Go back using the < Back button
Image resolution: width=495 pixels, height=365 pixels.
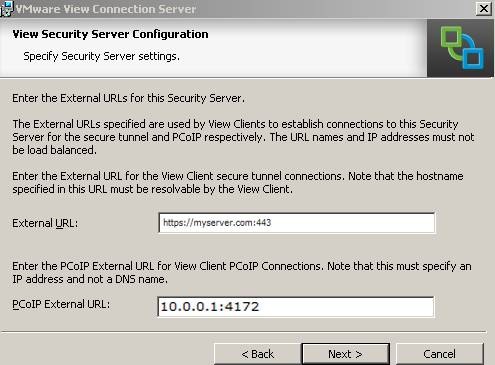point(257,354)
